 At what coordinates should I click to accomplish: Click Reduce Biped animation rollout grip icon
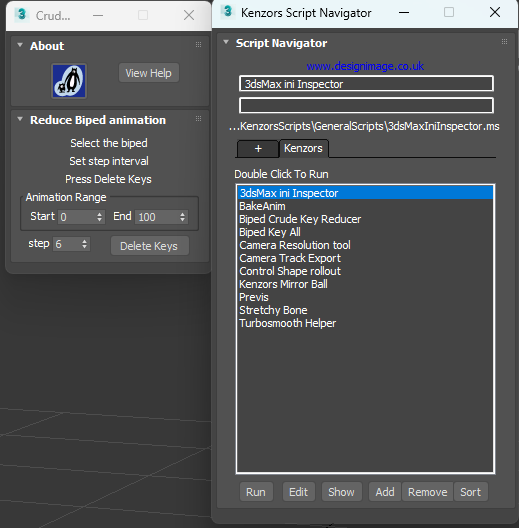pyautogui.click(x=198, y=119)
